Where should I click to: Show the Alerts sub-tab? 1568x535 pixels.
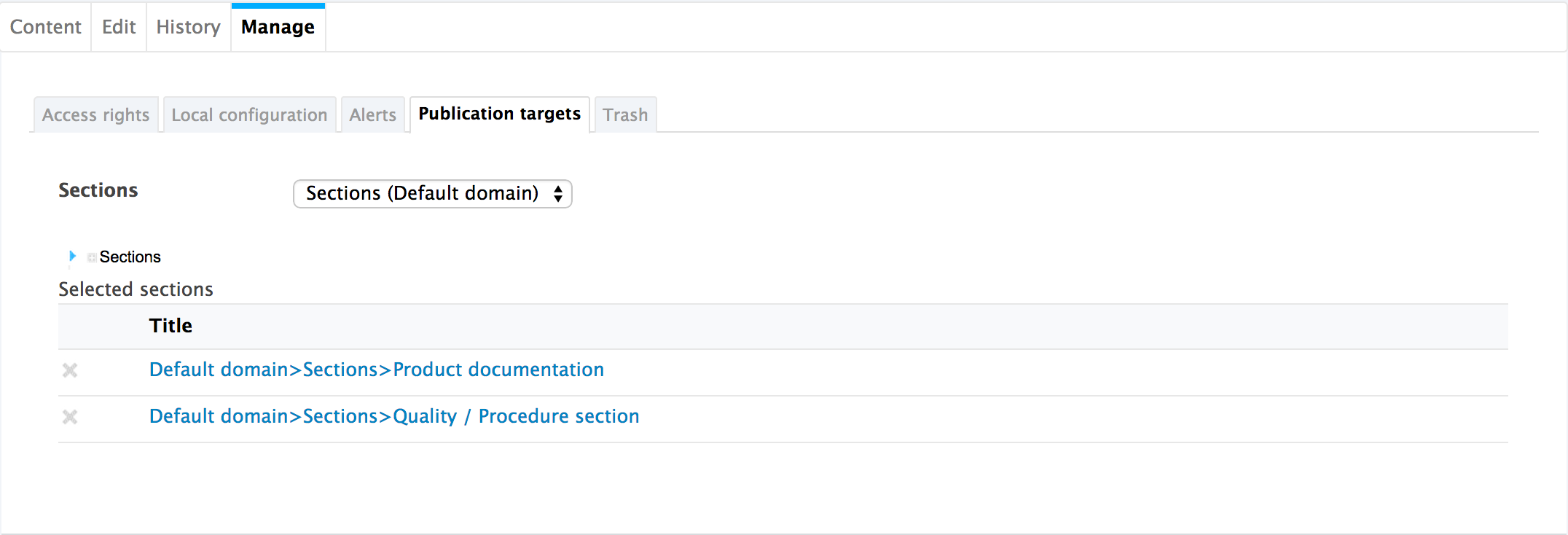372,114
